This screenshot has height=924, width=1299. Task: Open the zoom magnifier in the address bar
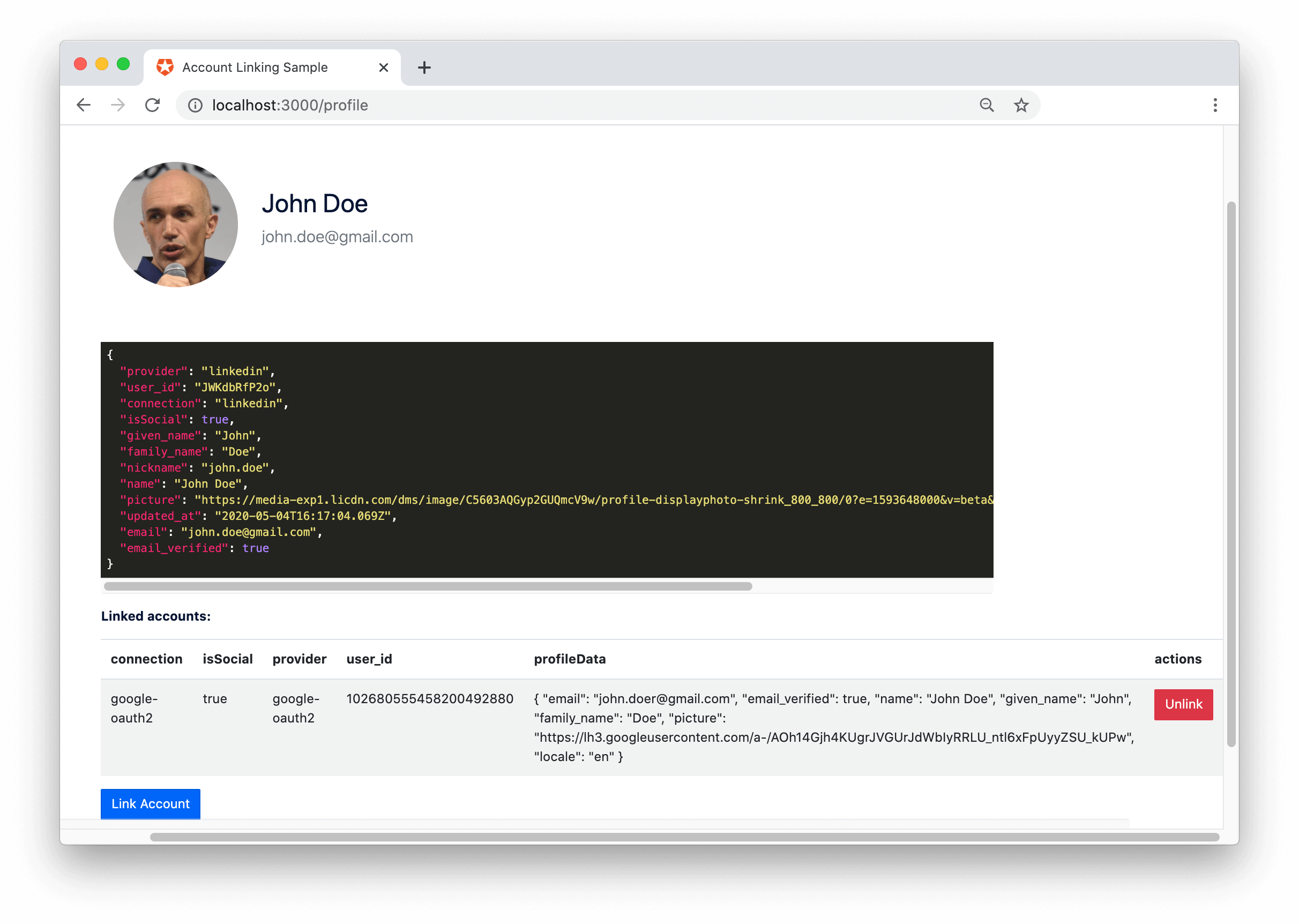pos(987,105)
